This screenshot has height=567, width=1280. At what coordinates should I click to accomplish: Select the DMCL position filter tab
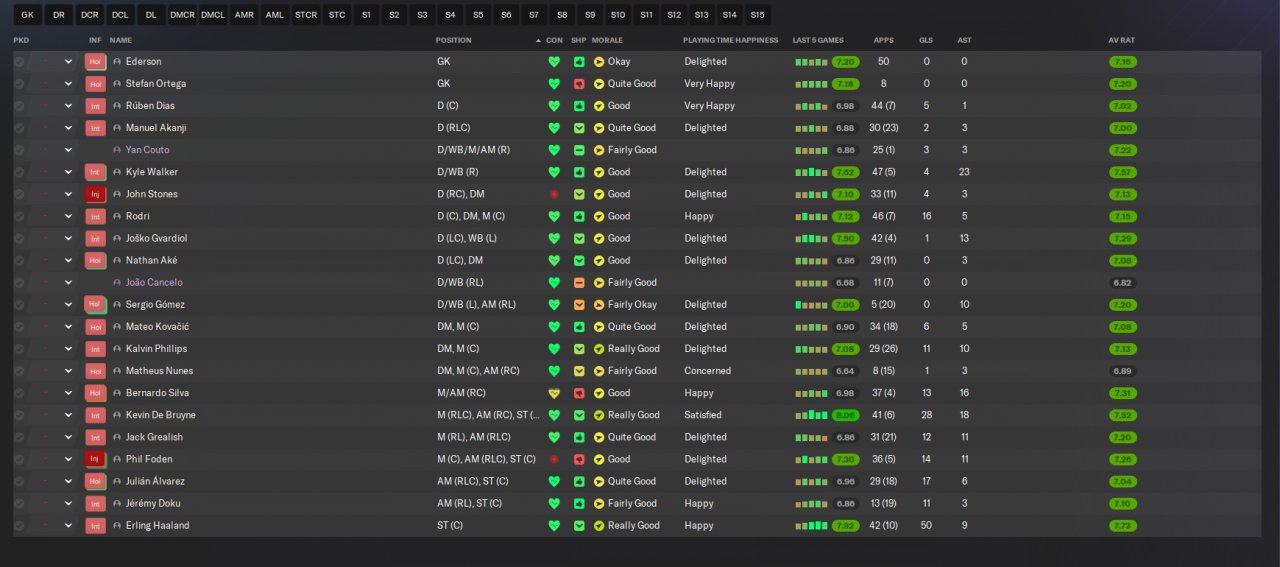213,15
